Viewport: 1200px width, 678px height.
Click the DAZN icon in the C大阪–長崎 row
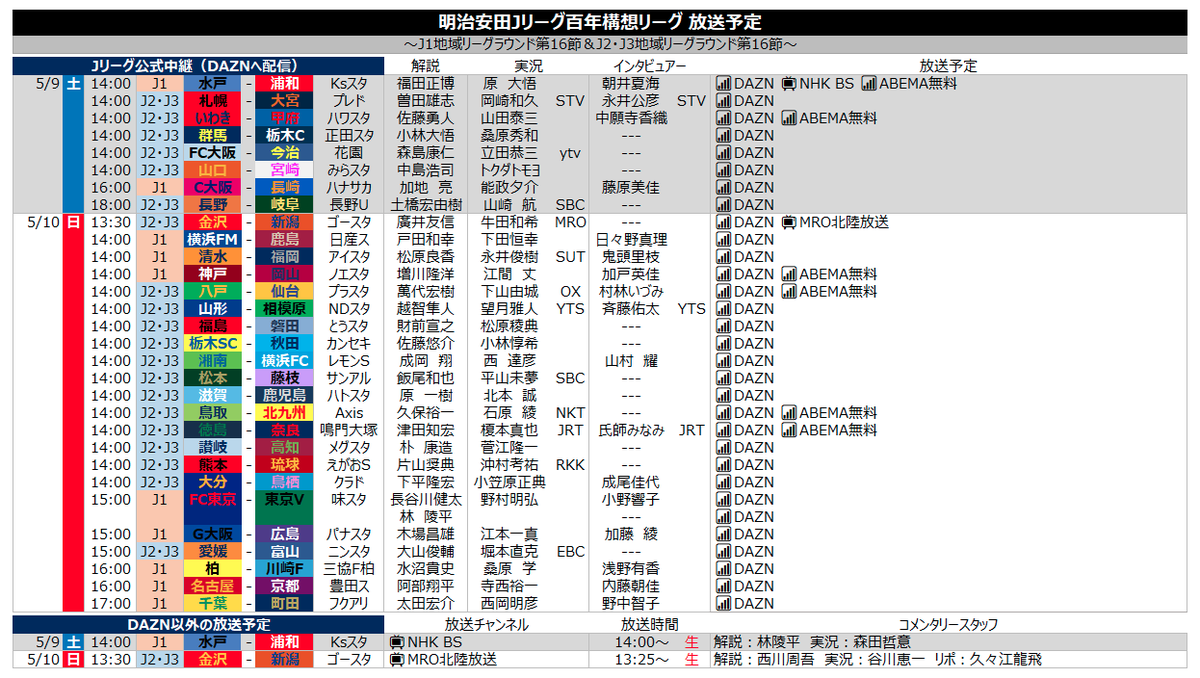tap(724, 187)
